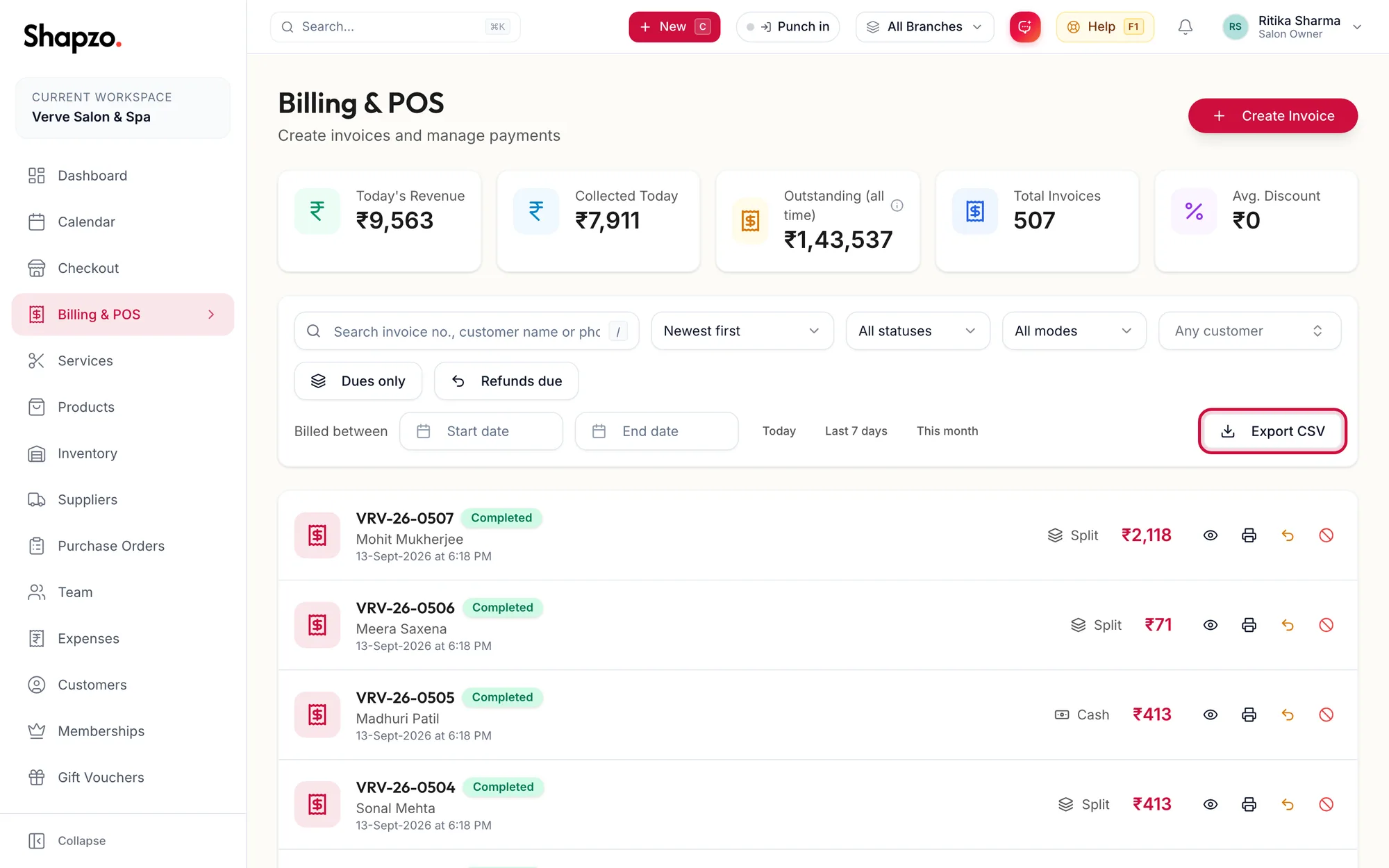Click the Punch in button
Viewport: 1389px width, 868px height.
point(788,27)
